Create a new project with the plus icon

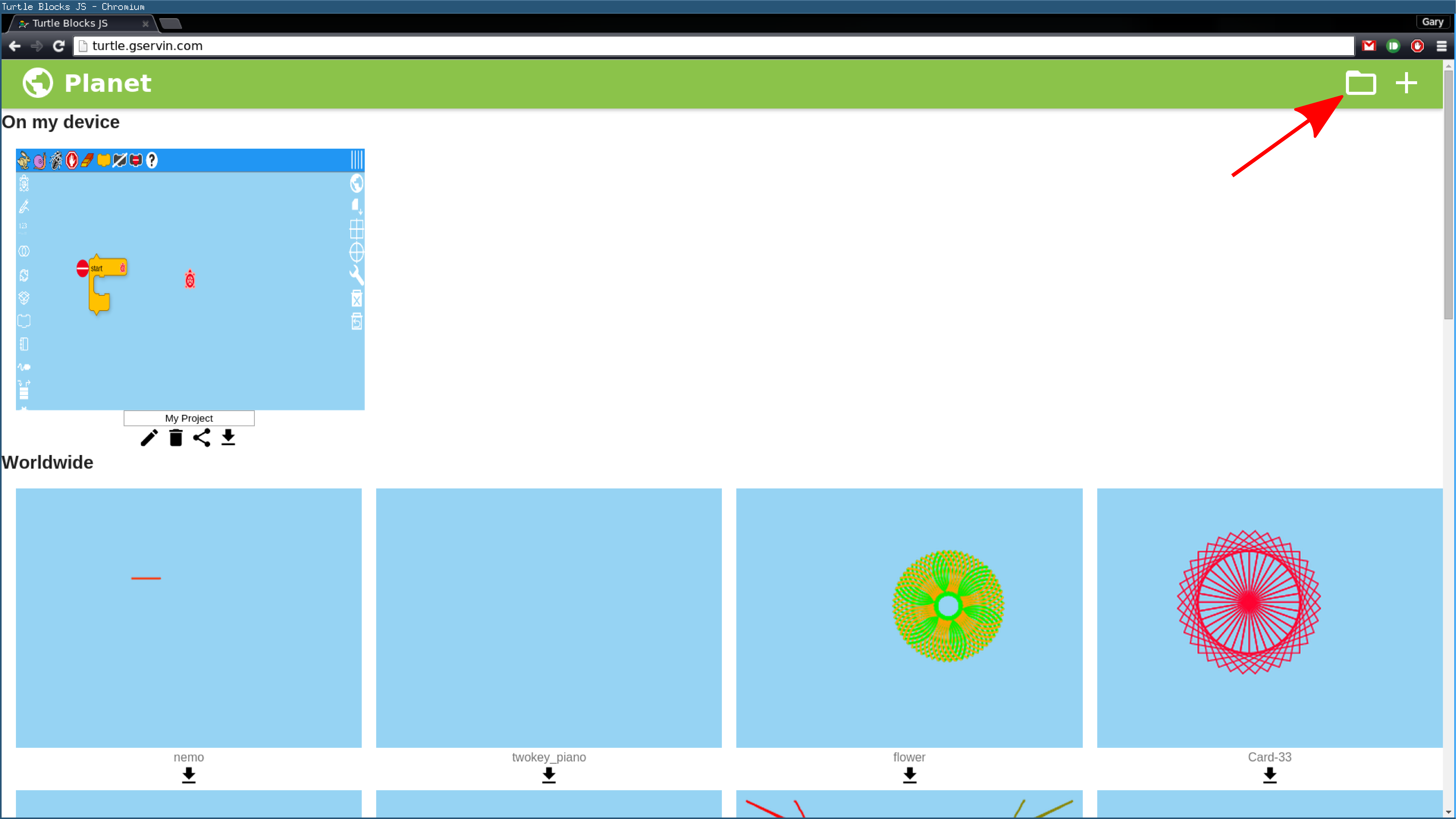pos(1406,83)
